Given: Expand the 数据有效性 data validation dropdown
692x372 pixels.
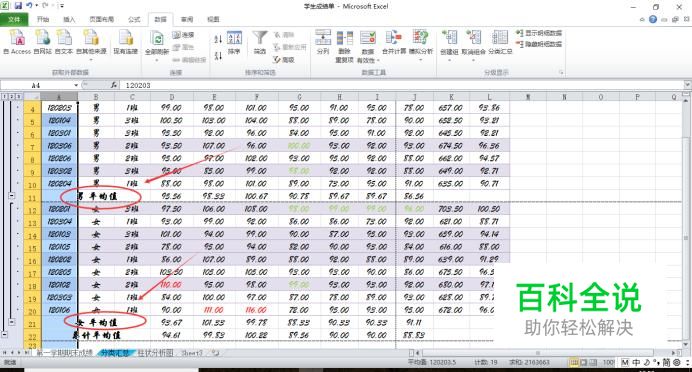Looking at the screenshot, I should coord(367,60).
